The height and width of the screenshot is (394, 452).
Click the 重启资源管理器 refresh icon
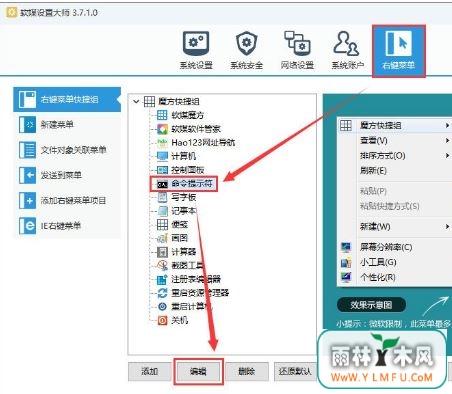pos(162,293)
